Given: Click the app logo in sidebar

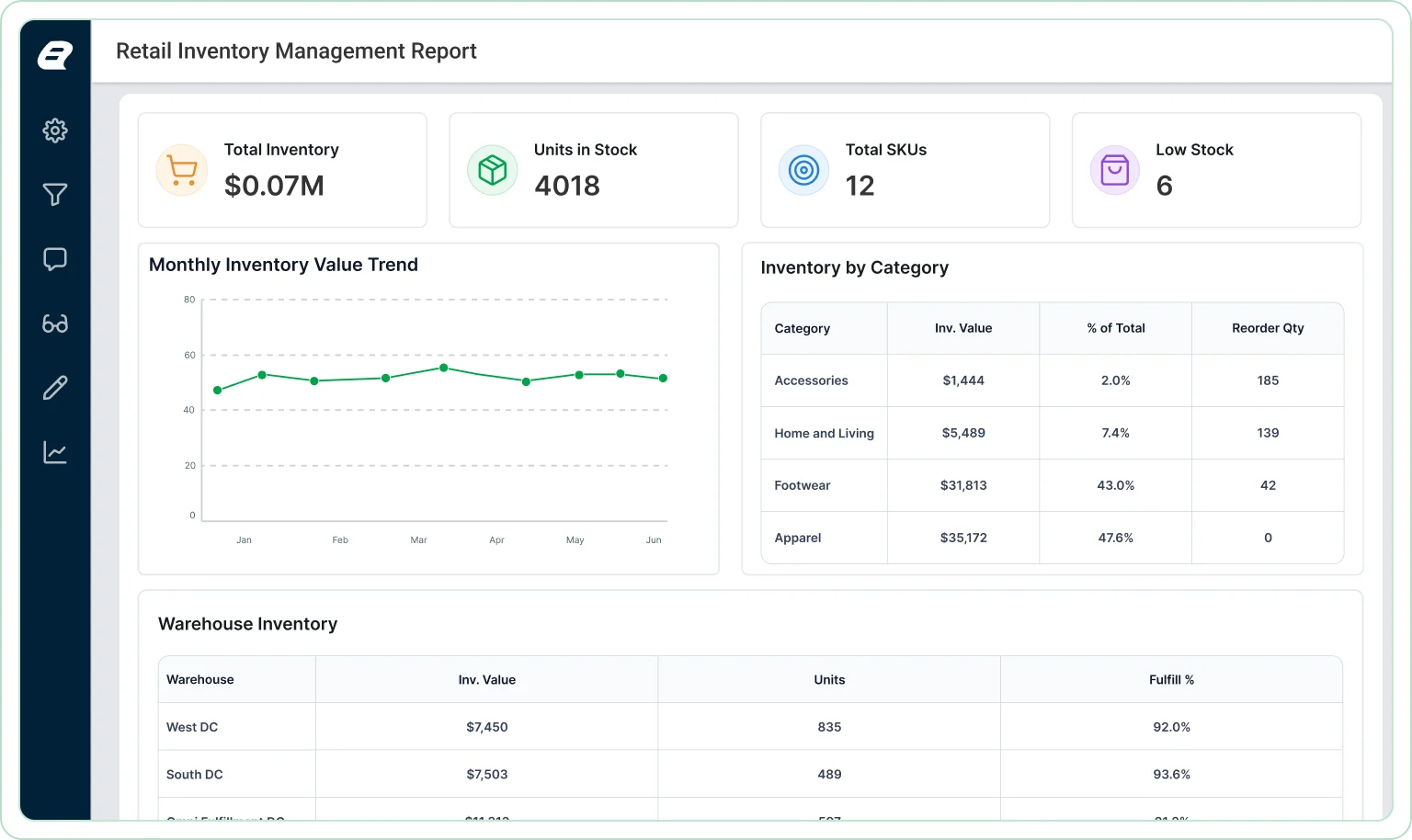Looking at the screenshot, I should coord(55,55).
